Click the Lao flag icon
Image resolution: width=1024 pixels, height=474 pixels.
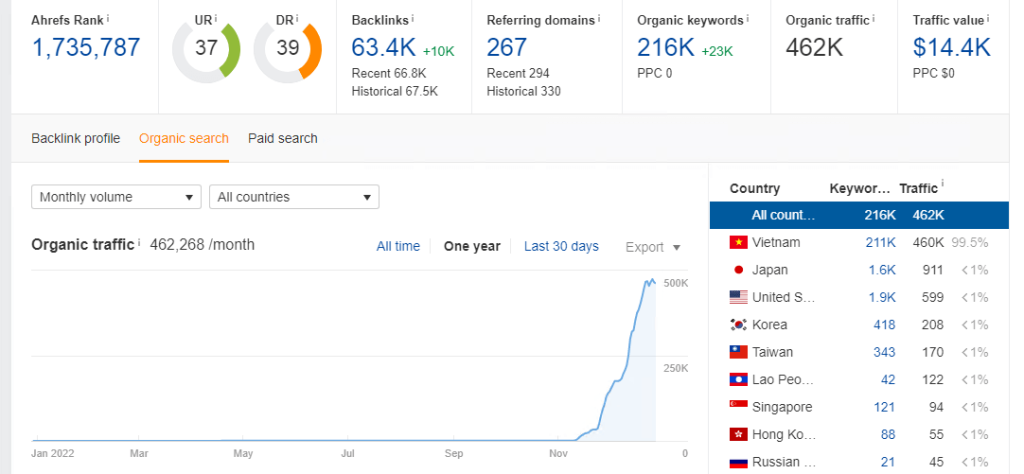pyautogui.click(x=738, y=379)
